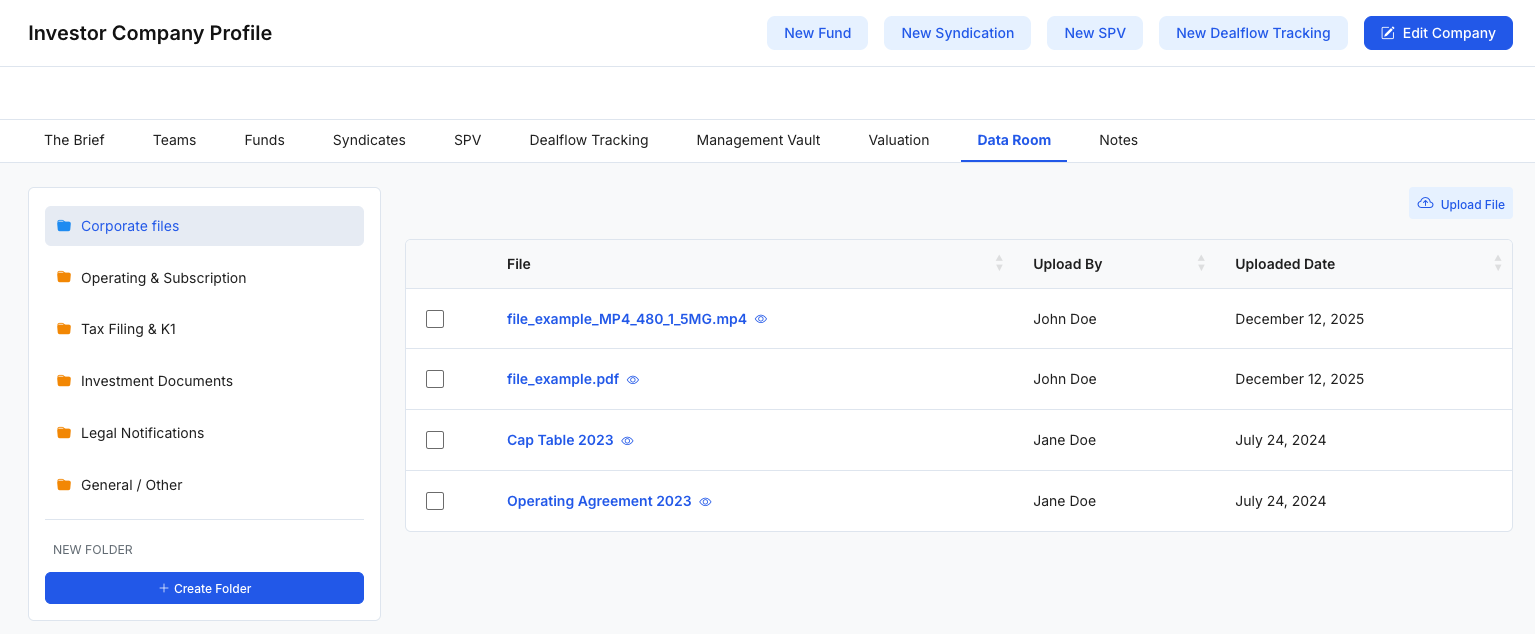Screen dimensions: 1535x634
Task: Switch to the Management Vault tab
Action: (x=758, y=140)
